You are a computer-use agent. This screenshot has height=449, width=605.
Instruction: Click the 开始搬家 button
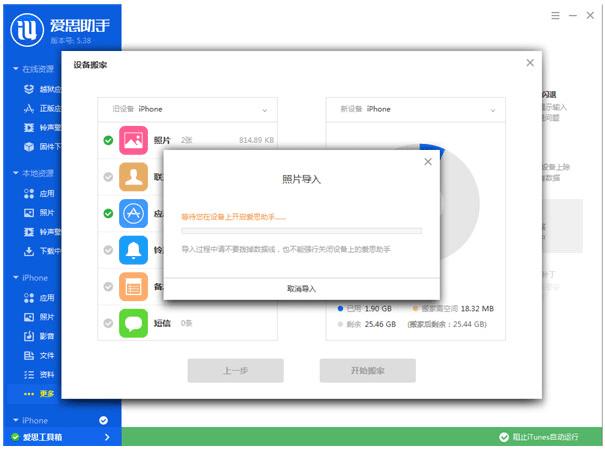coord(368,371)
